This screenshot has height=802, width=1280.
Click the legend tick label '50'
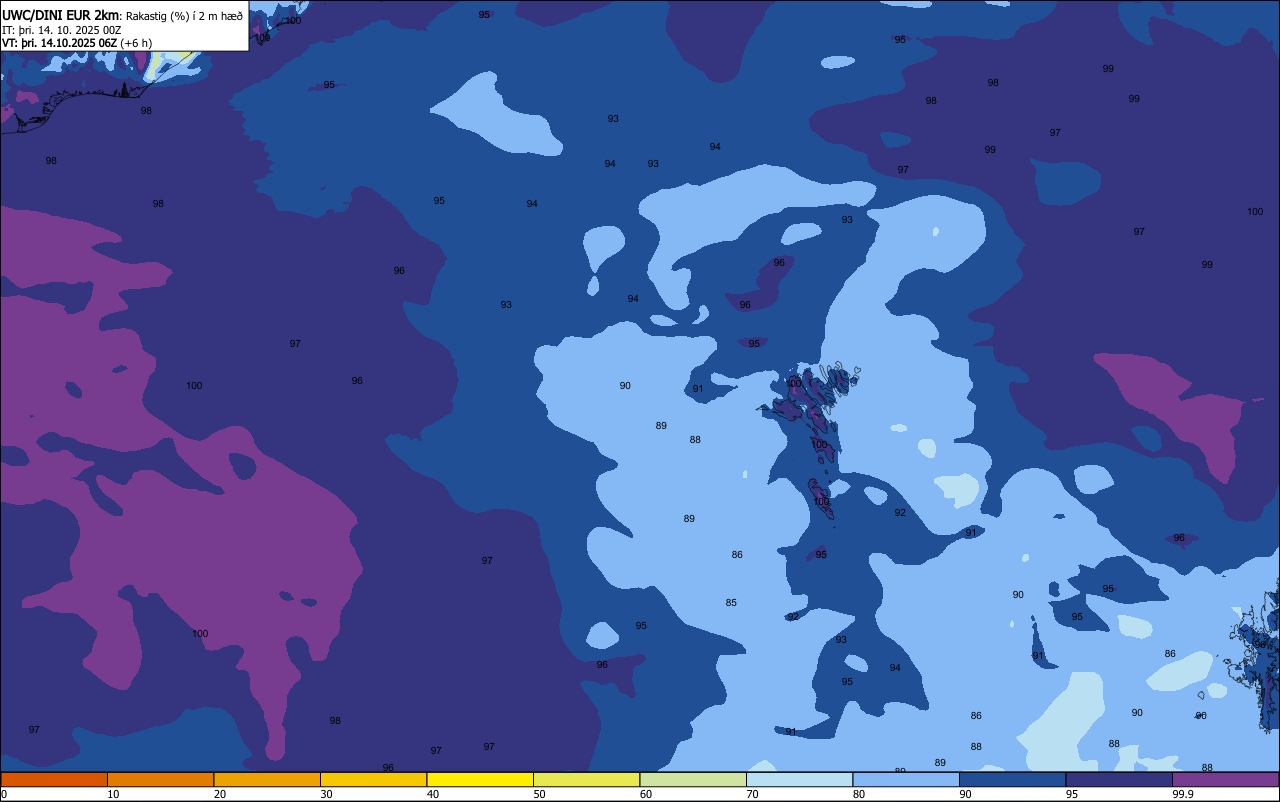(540, 794)
